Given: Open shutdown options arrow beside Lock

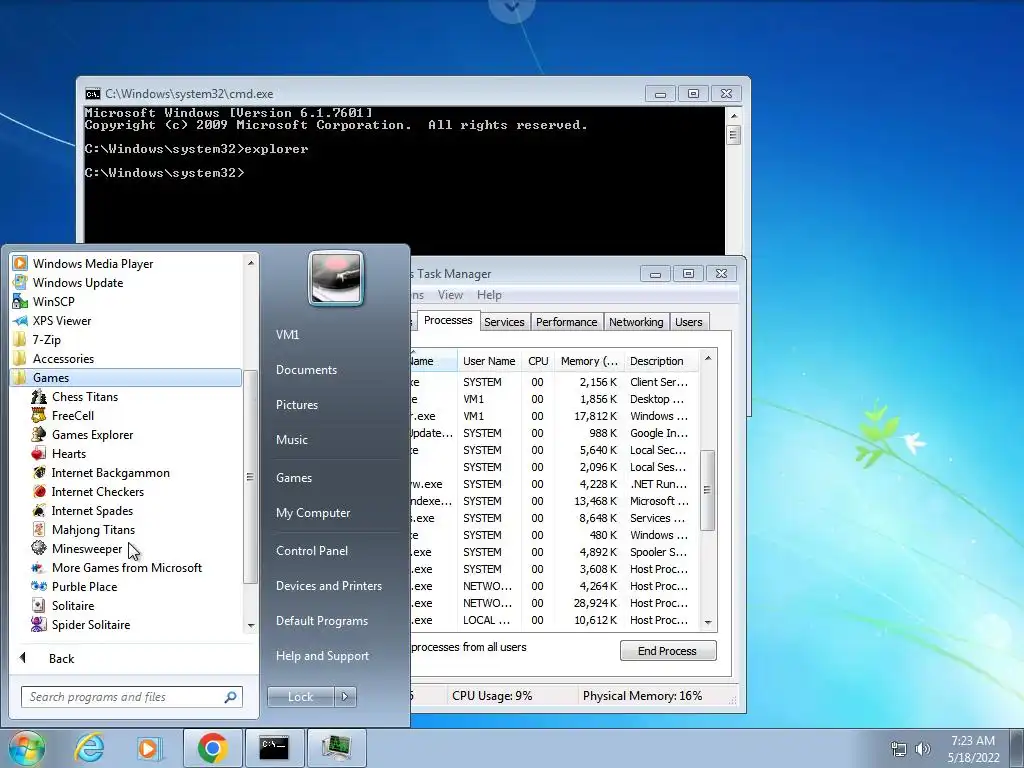Looking at the screenshot, I should [x=345, y=697].
